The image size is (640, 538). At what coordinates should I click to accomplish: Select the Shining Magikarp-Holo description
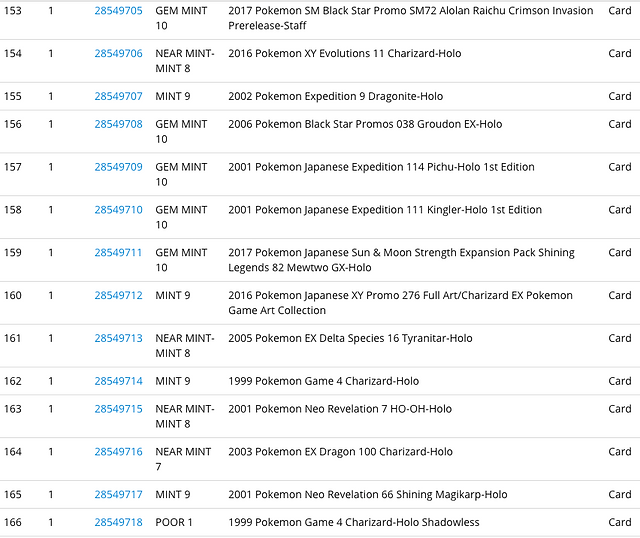click(x=368, y=495)
